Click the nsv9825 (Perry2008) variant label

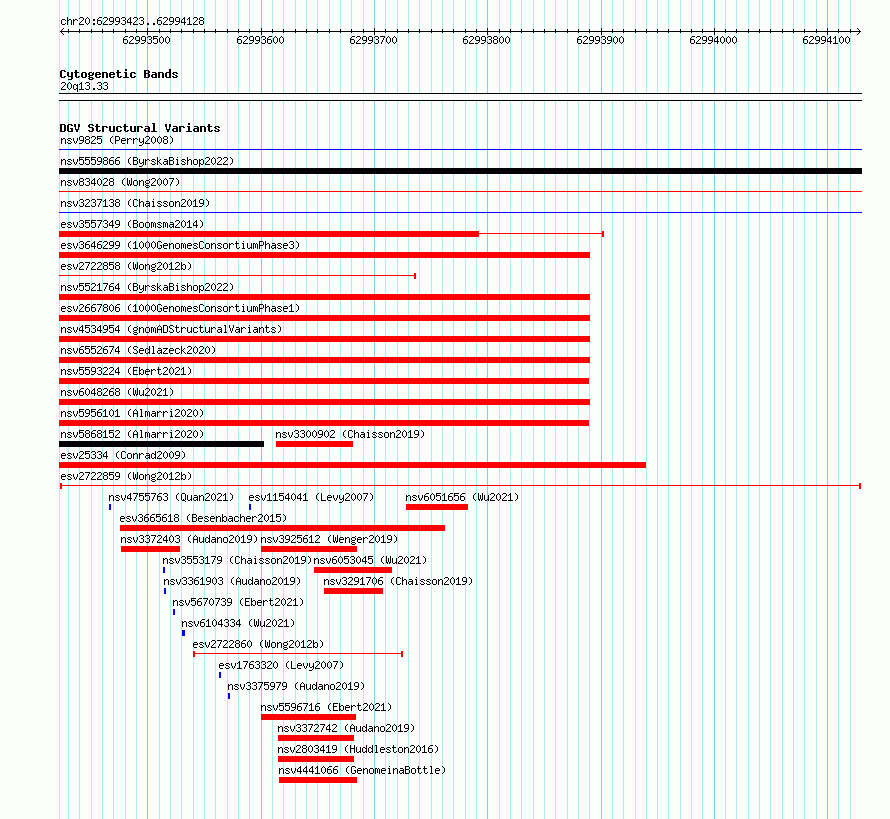tap(117, 140)
